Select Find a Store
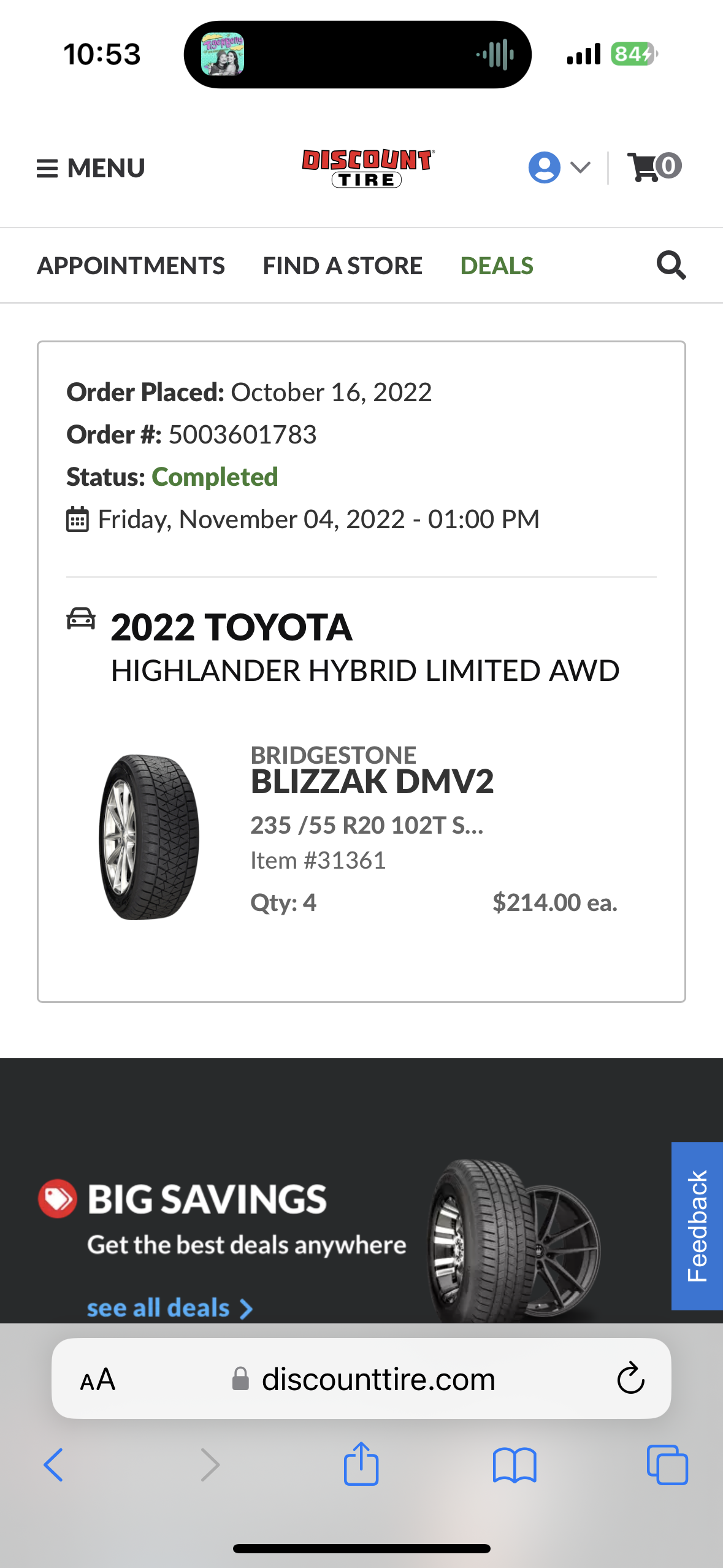 342,266
